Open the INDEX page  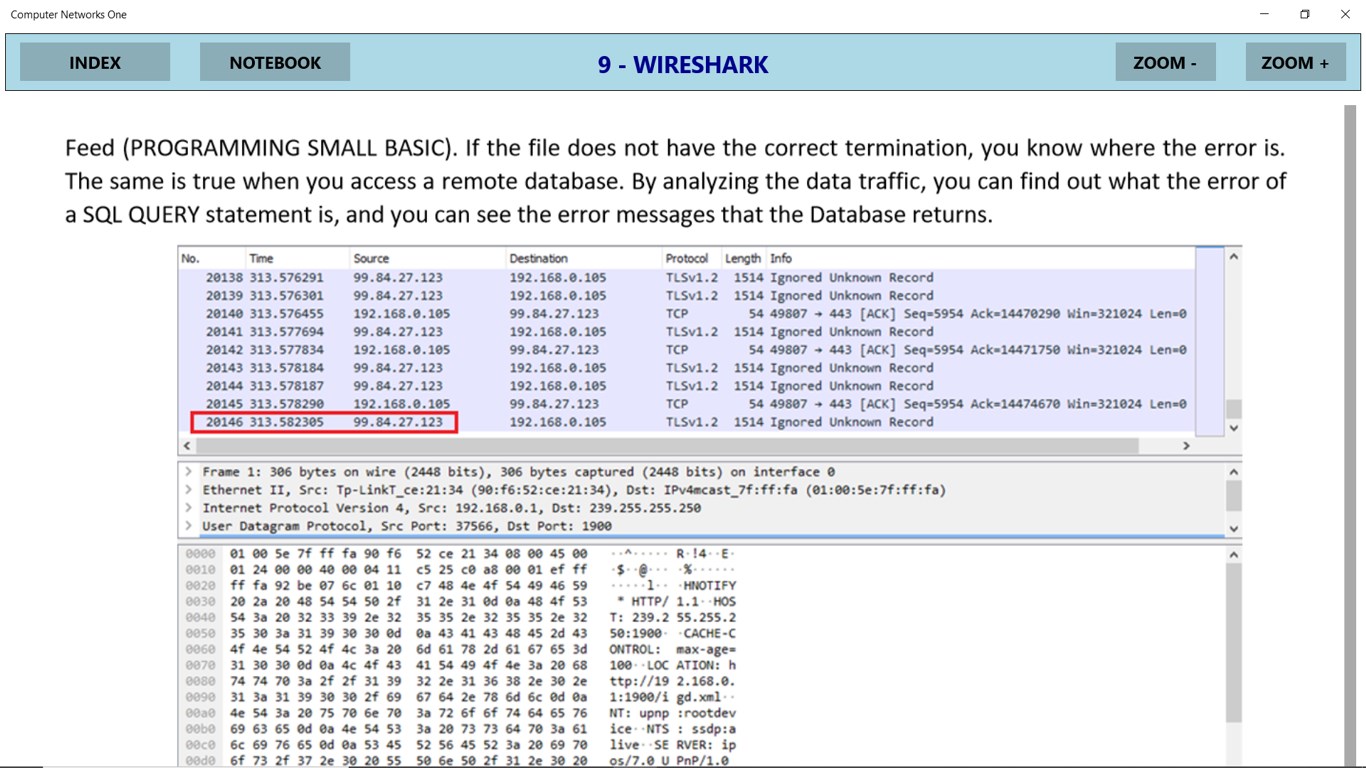pyautogui.click(x=95, y=62)
